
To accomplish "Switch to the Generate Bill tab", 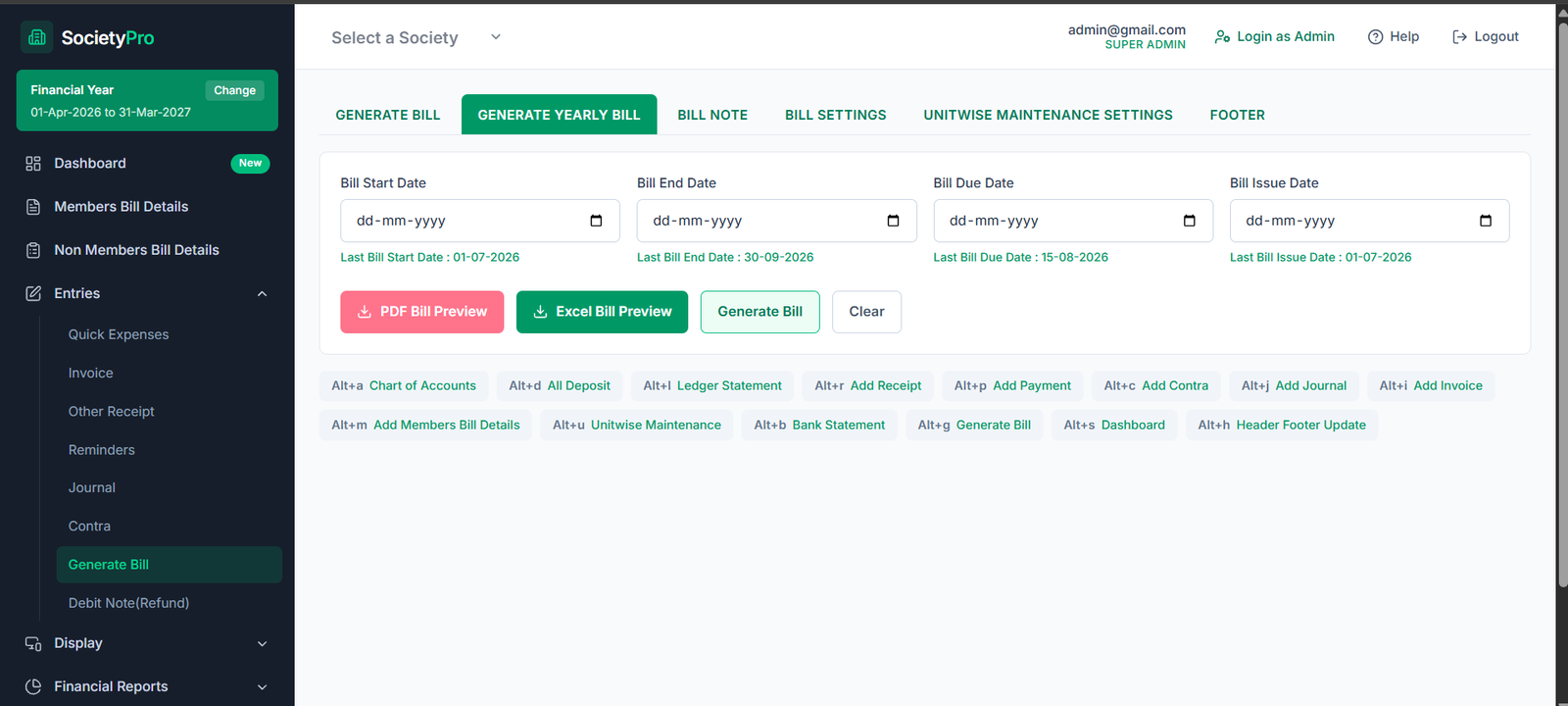I will pyautogui.click(x=388, y=115).
